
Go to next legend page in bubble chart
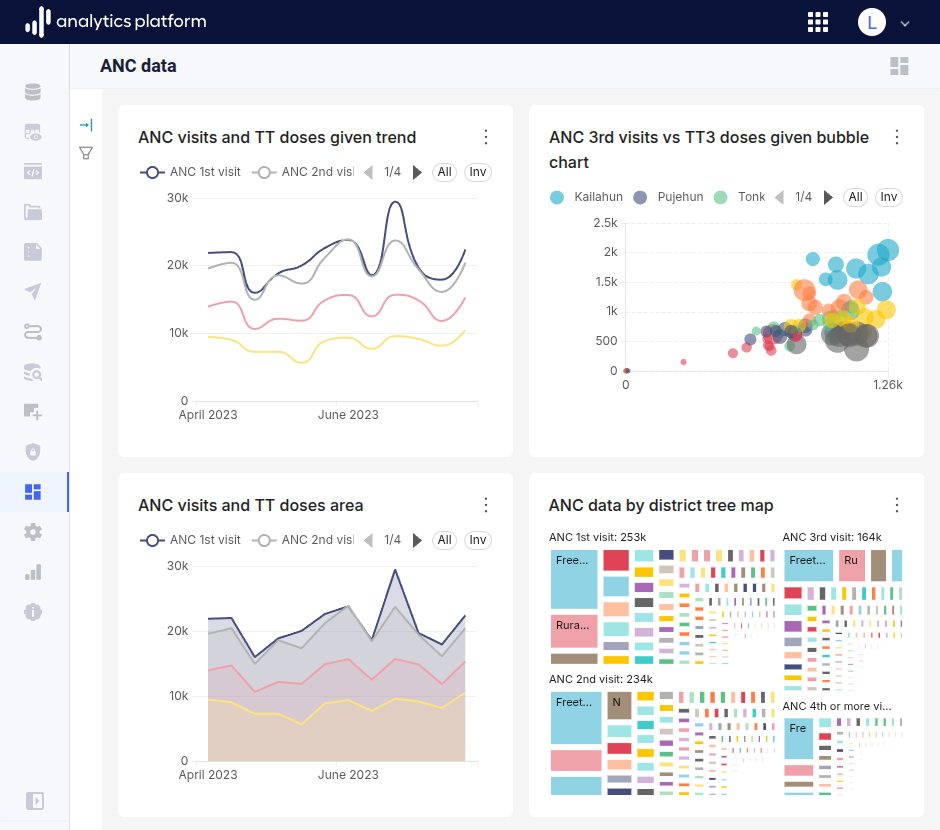[828, 198]
